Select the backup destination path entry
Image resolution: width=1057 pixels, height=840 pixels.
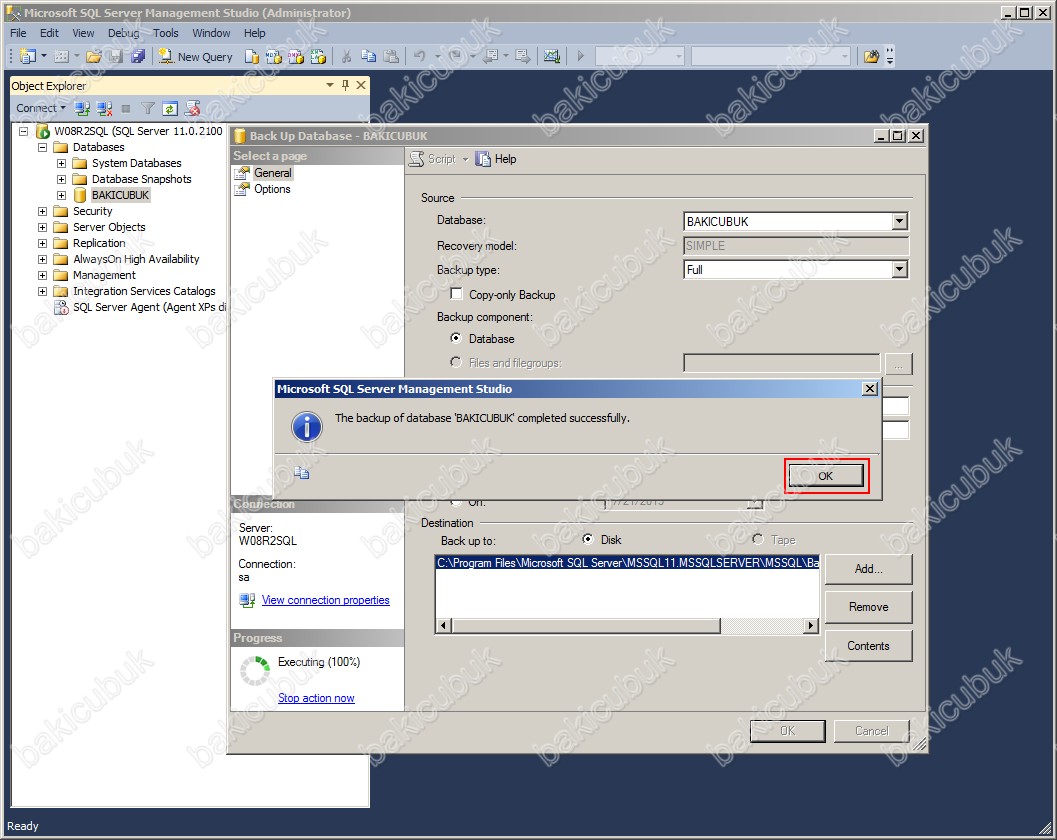(628, 562)
